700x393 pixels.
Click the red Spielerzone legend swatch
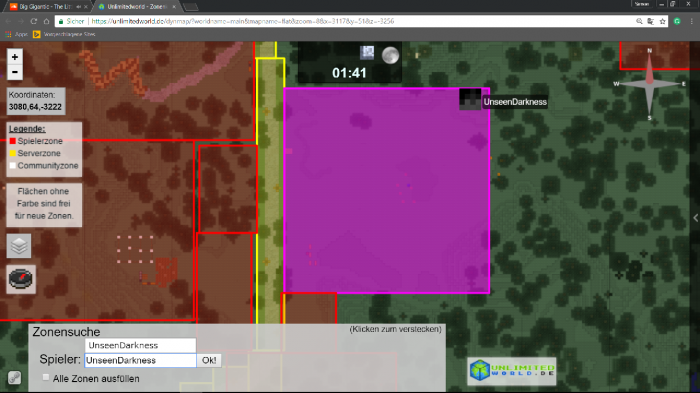point(12,141)
